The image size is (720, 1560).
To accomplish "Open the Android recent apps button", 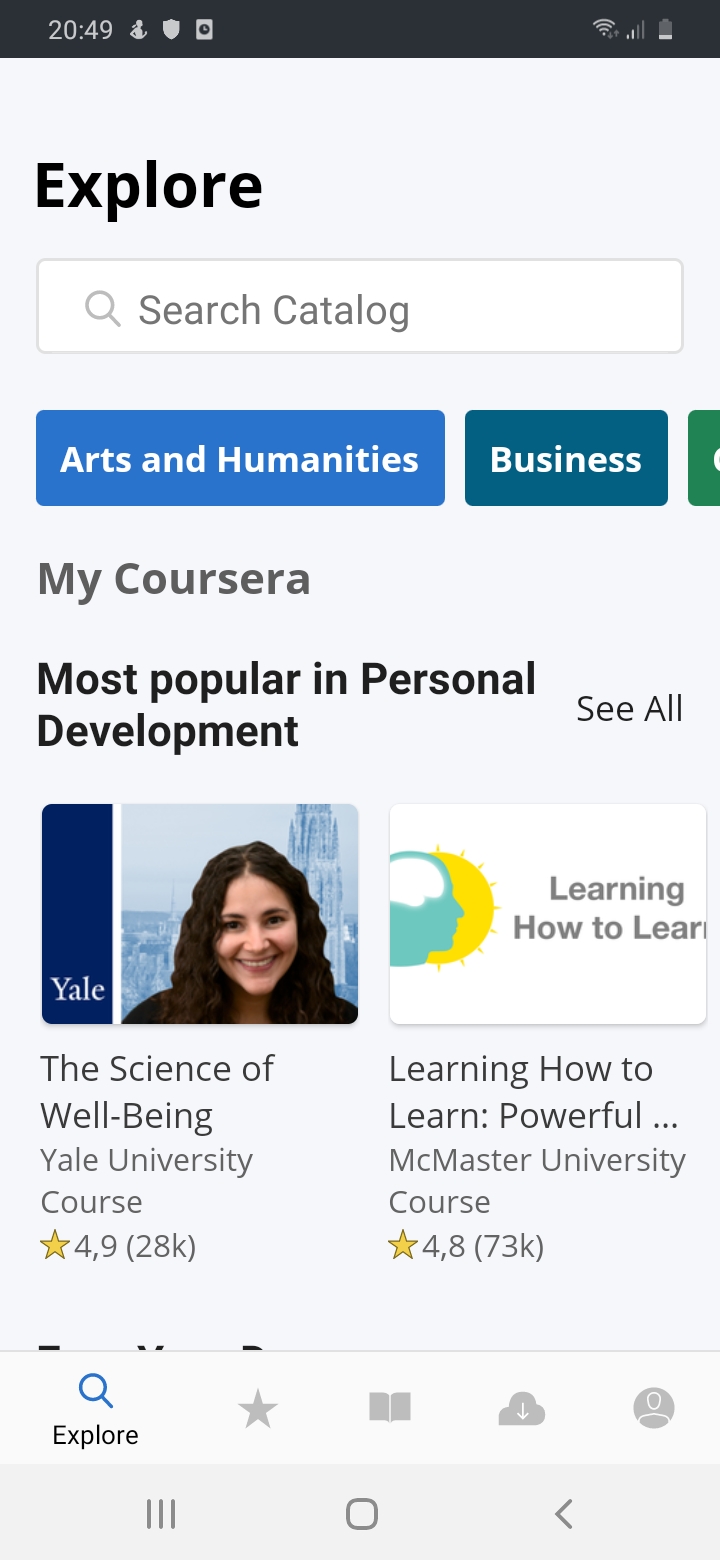I will click(161, 1514).
